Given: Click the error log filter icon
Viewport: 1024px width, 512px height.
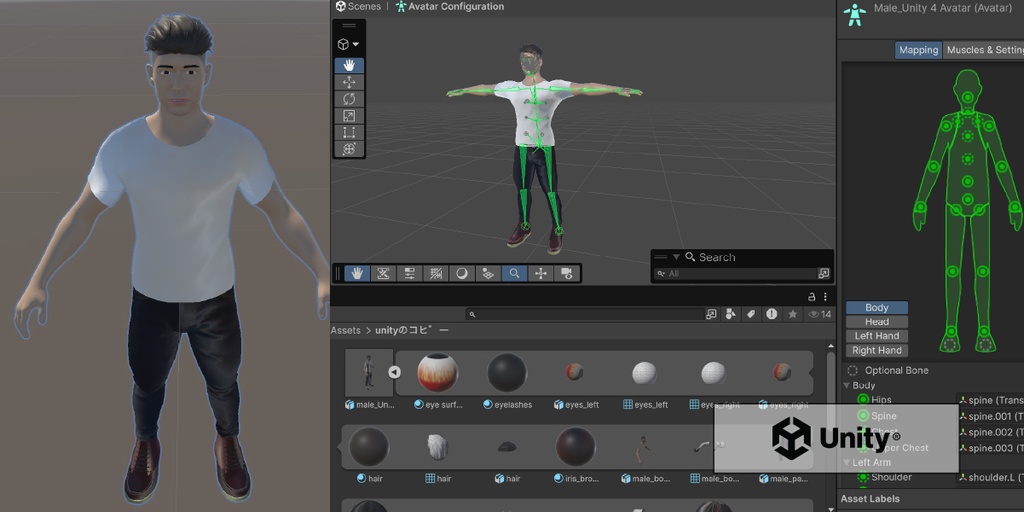Looking at the screenshot, I should (x=772, y=314).
